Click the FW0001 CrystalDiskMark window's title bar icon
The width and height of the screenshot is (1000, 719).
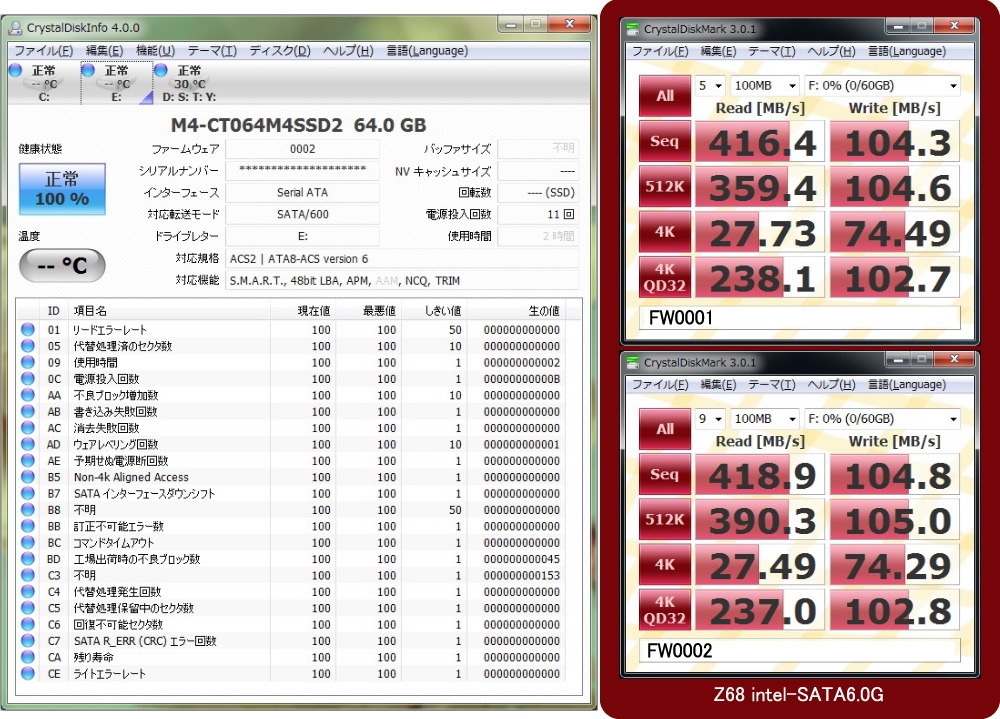[633, 29]
